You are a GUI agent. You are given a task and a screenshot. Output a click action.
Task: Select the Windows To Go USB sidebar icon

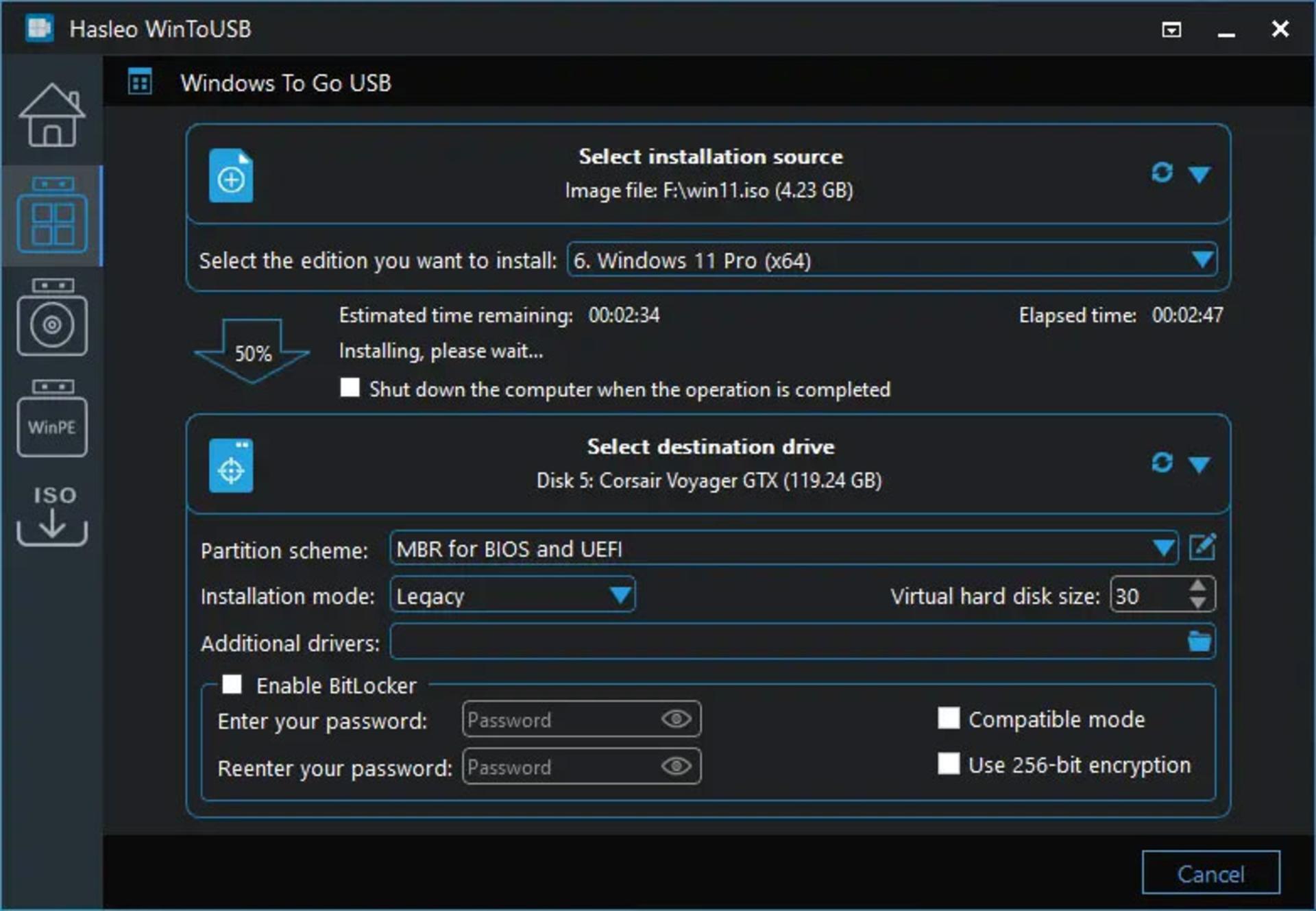[x=52, y=215]
